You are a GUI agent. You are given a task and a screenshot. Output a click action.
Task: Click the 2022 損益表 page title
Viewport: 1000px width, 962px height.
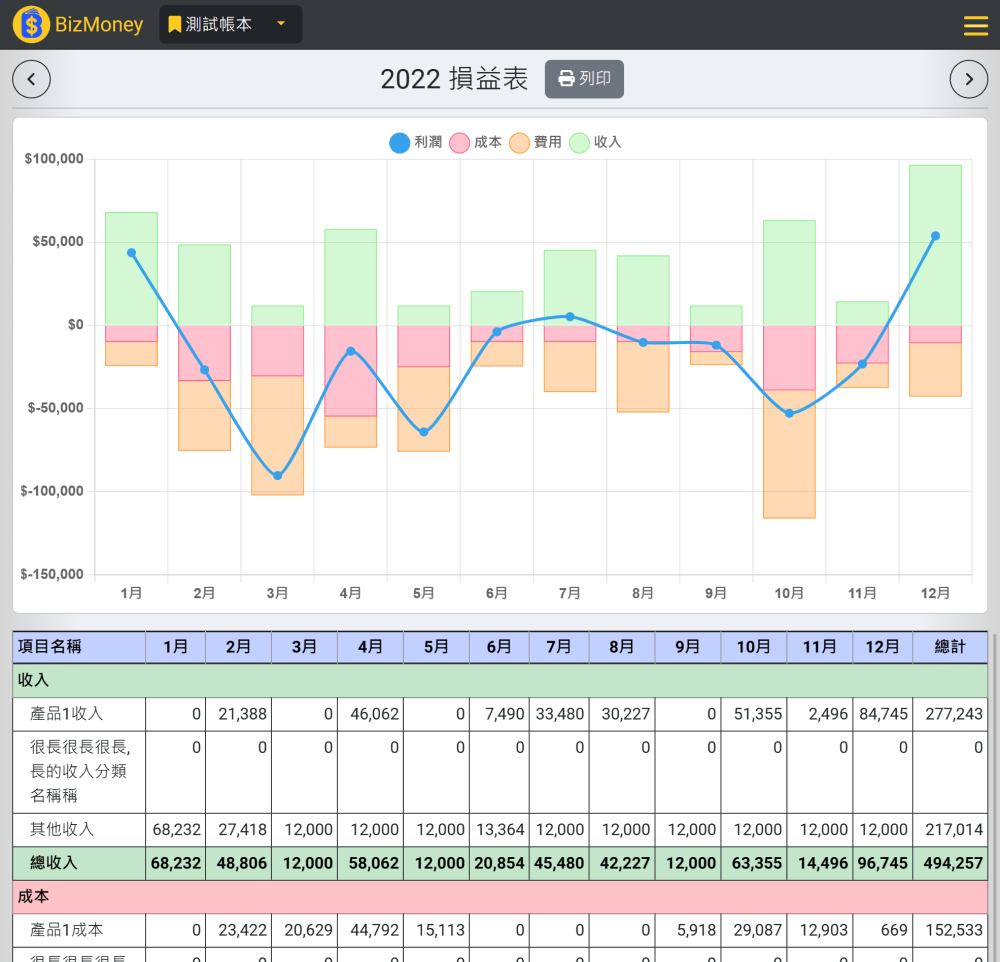tap(454, 79)
